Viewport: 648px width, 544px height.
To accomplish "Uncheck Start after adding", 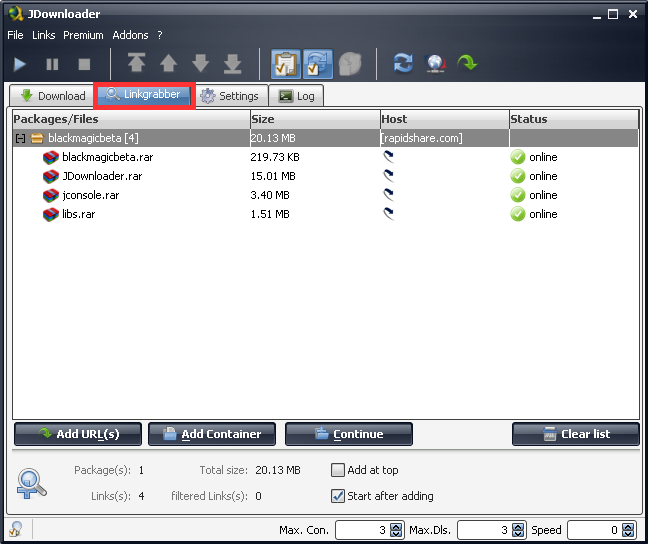I will click(x=338, y=496).
